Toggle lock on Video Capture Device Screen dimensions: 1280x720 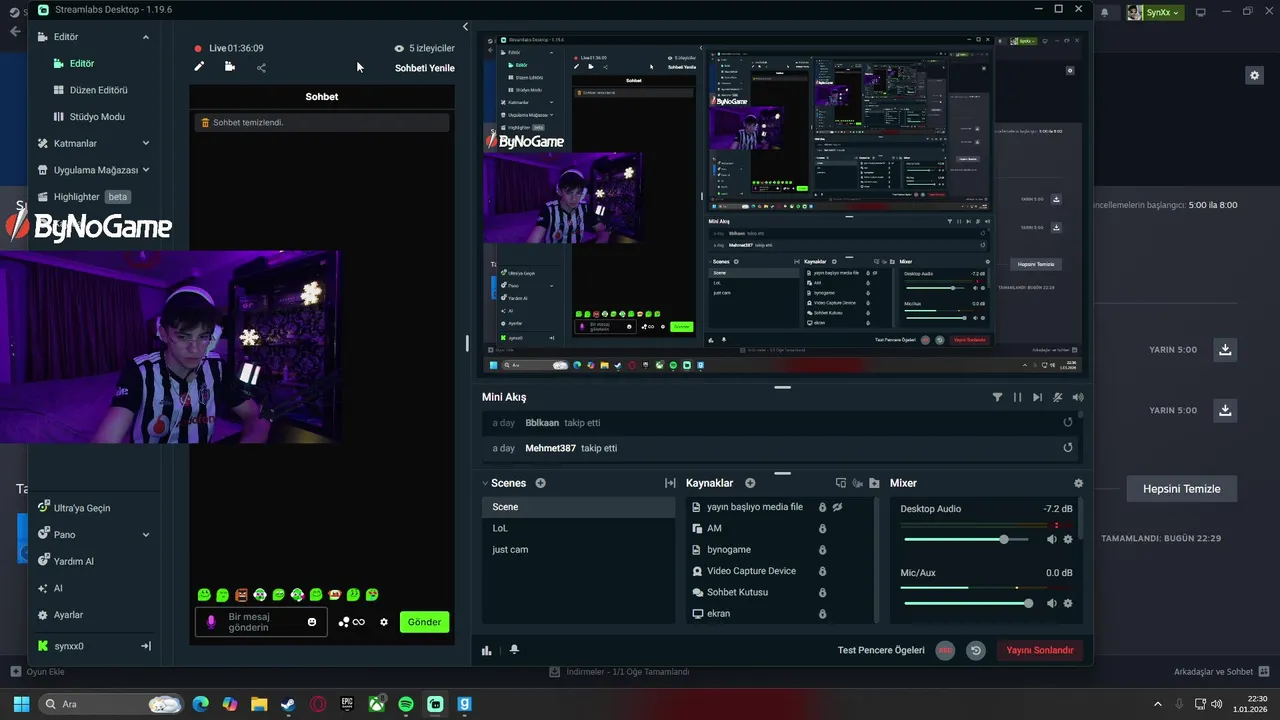pyautogui.click(x=822, y=571)
